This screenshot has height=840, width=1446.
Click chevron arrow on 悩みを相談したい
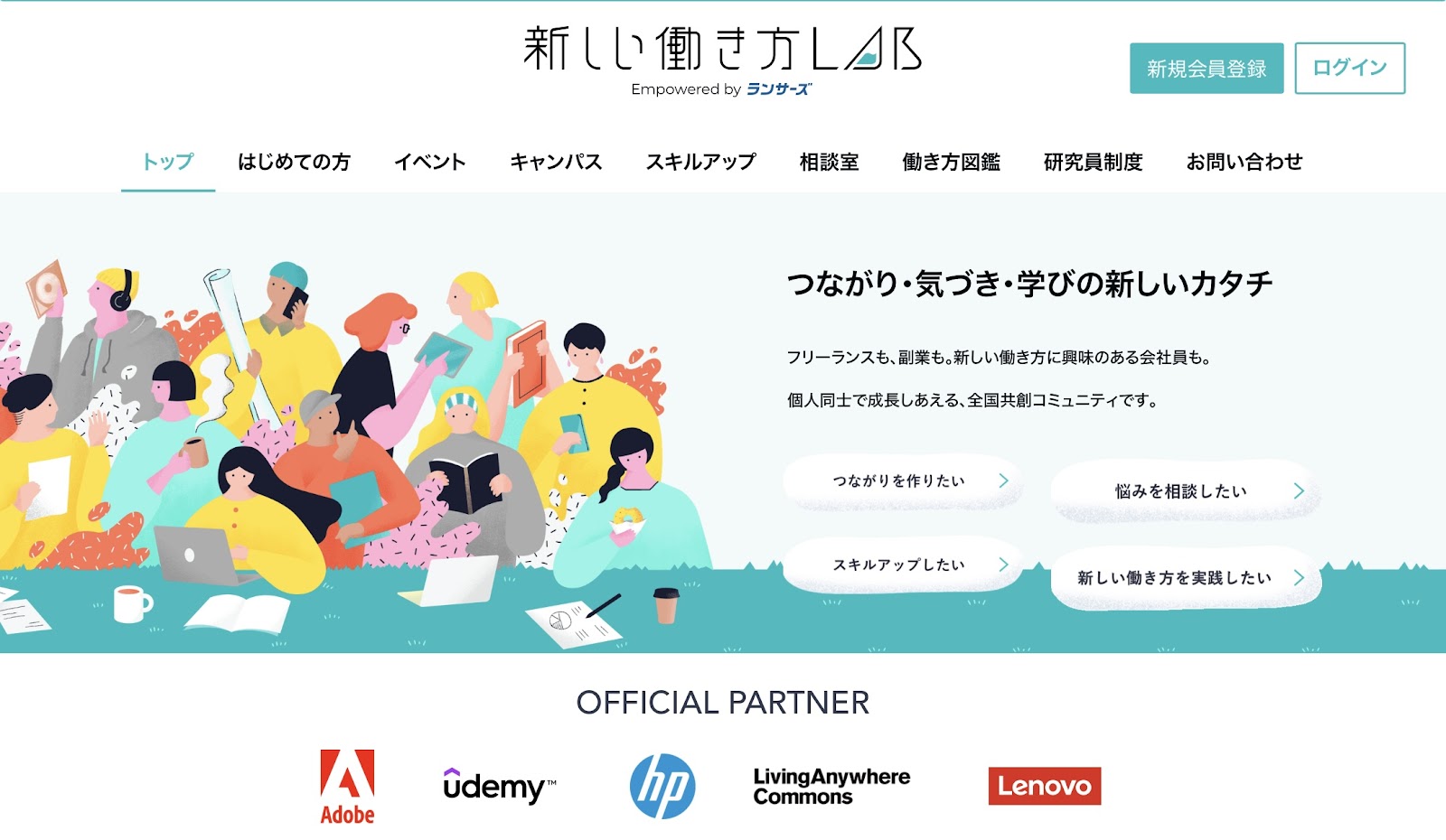(1299, 490)
